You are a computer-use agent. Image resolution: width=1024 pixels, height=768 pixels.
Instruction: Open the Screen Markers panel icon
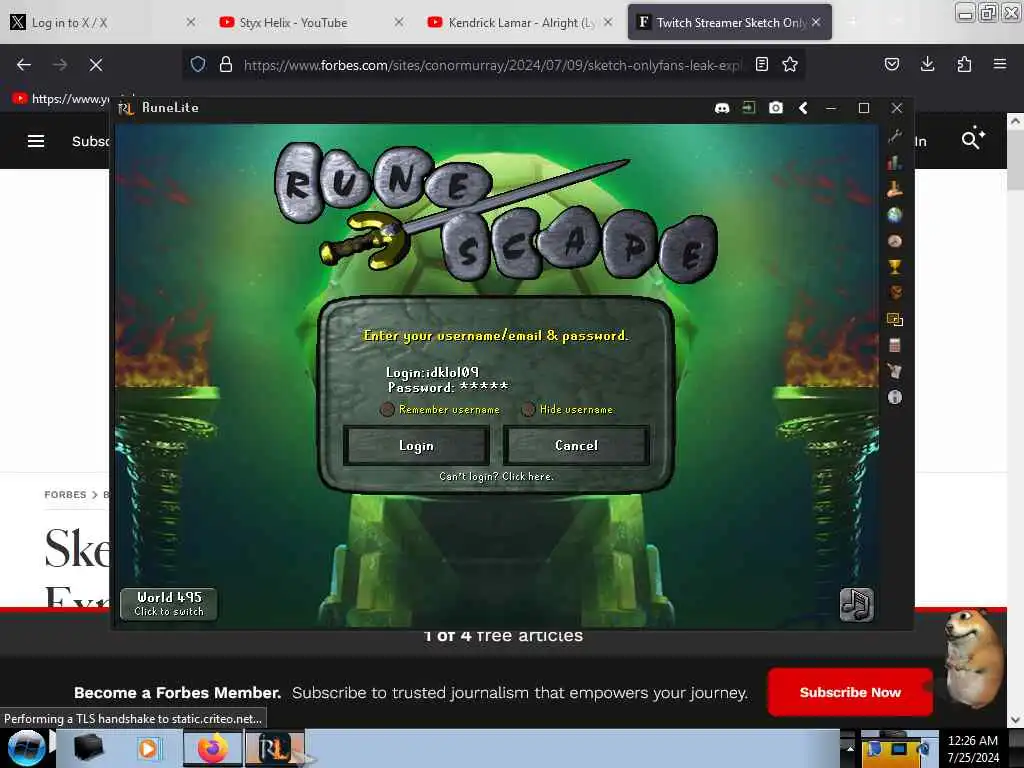coord(895,319)
